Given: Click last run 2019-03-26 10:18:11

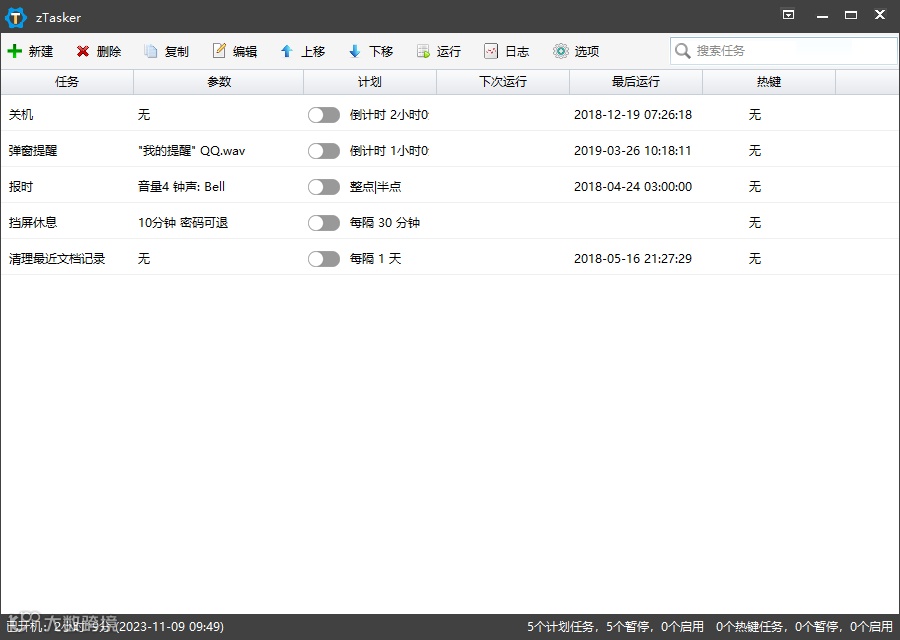Looking at the screenshot, I should pos(633,151).
